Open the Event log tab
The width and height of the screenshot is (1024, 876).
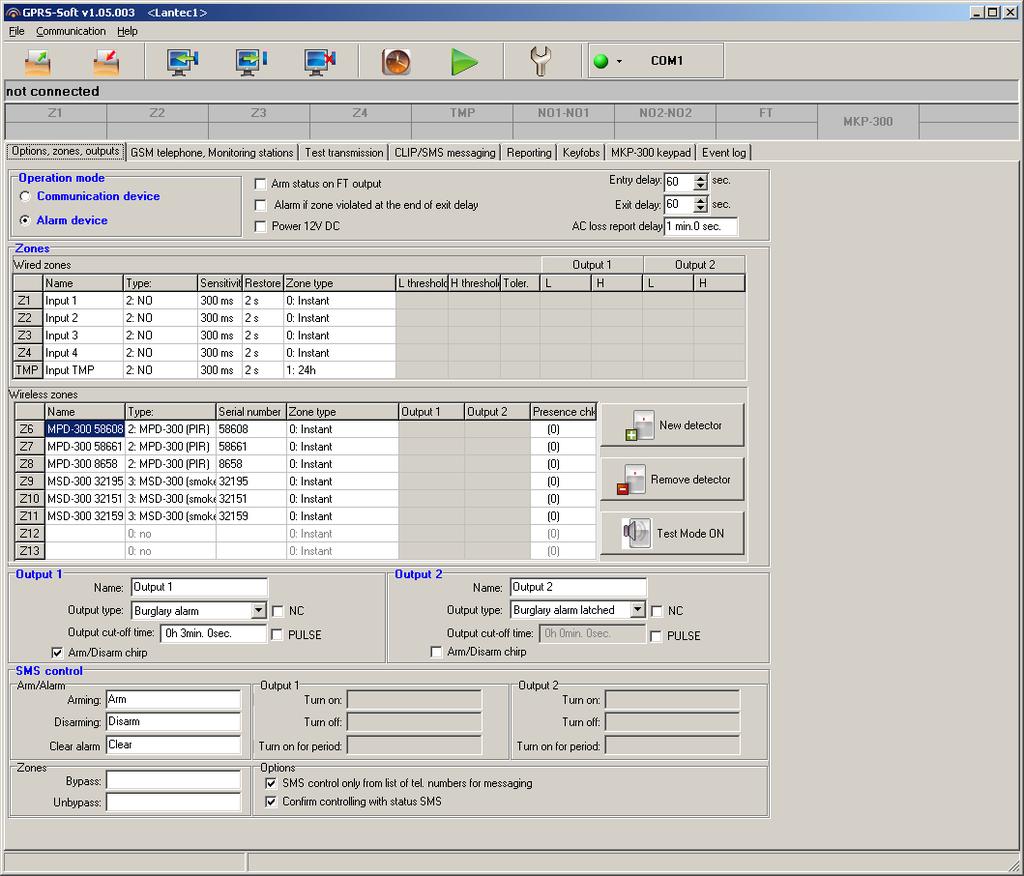pos(724,153)
